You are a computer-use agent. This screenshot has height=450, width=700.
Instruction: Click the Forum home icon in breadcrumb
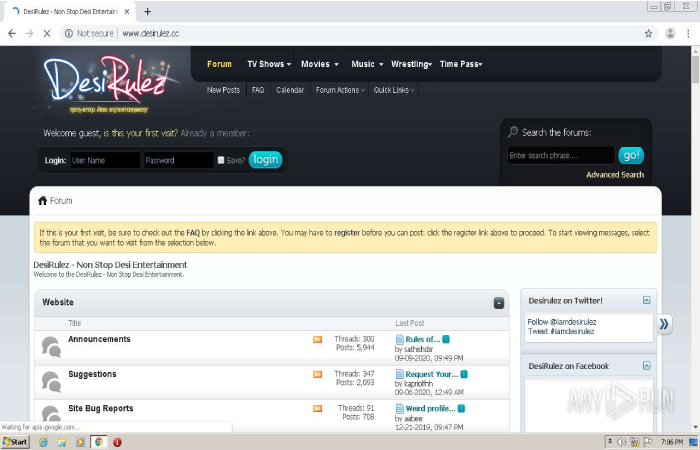(42, 200)
